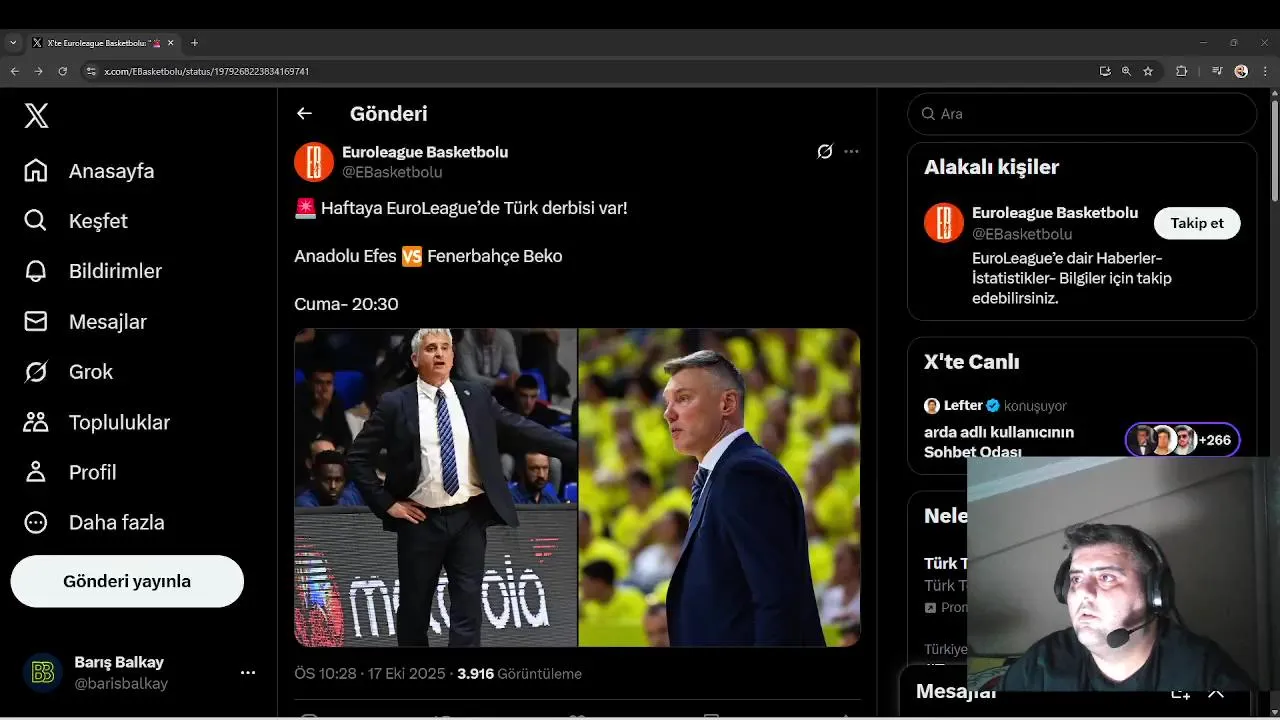Click the address bar URL x.com/EBasketbolu
This screenshot has width=1280, height=720.
pos(206,72)
